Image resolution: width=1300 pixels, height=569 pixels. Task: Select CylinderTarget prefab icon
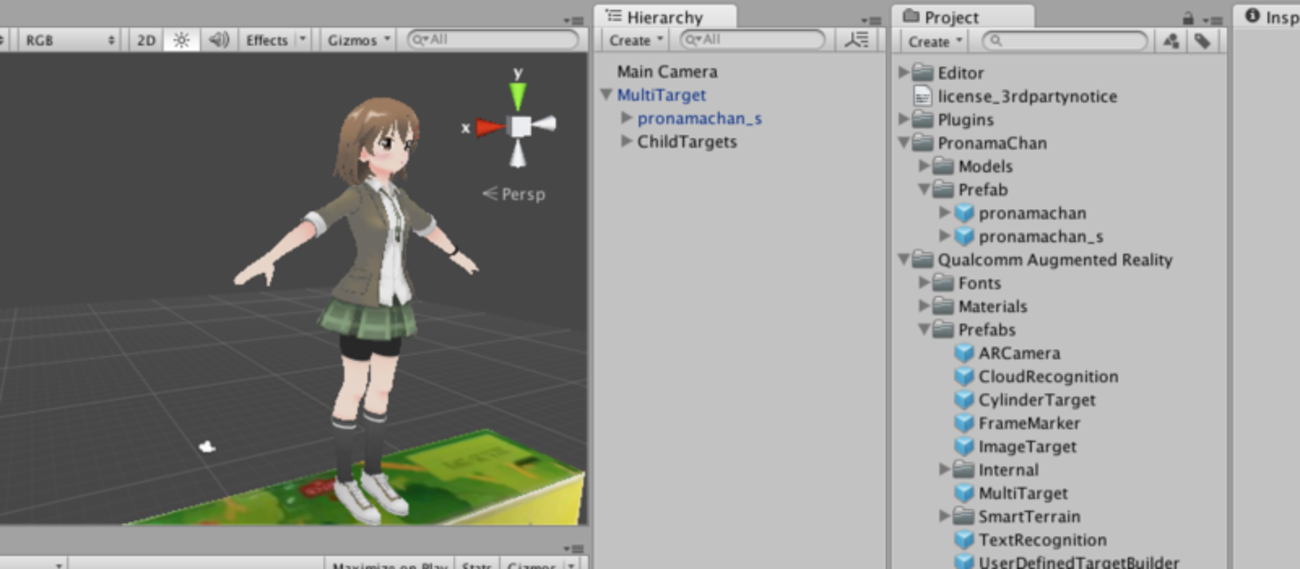[964, 400]
